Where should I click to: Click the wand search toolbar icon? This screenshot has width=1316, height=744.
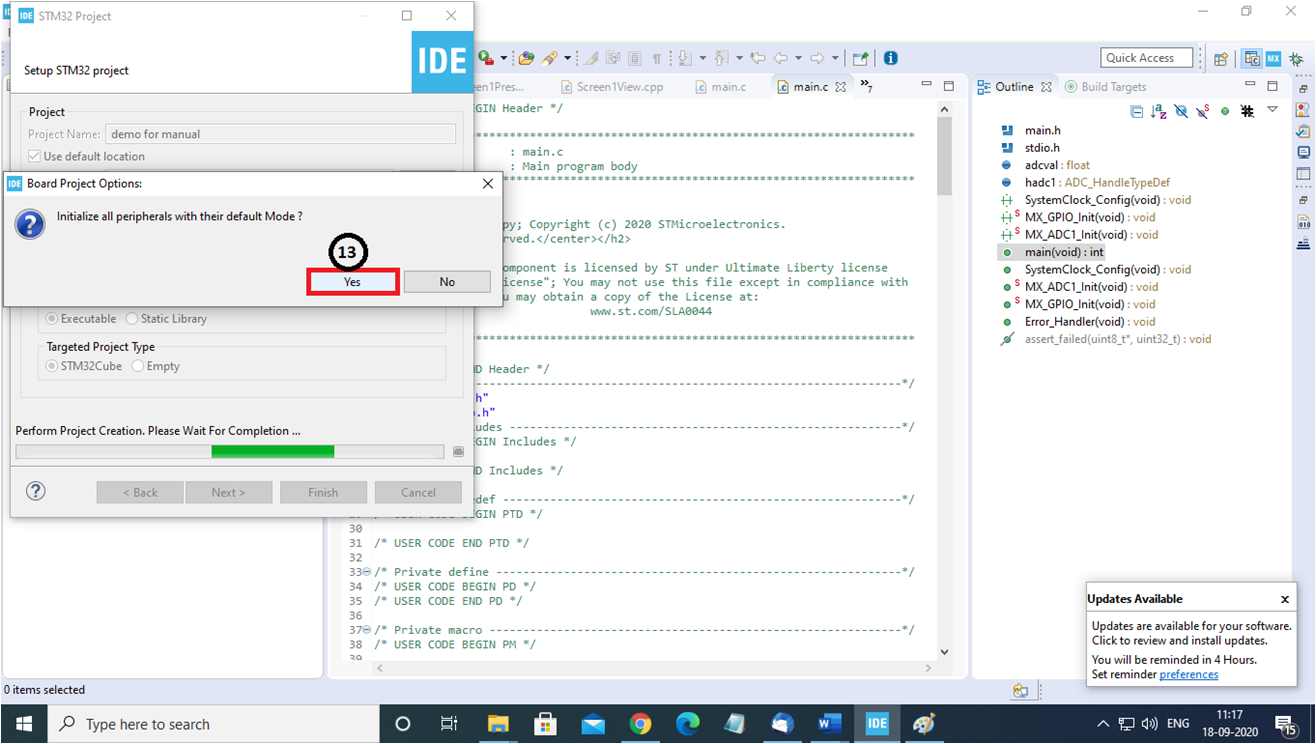coord(550,58)
